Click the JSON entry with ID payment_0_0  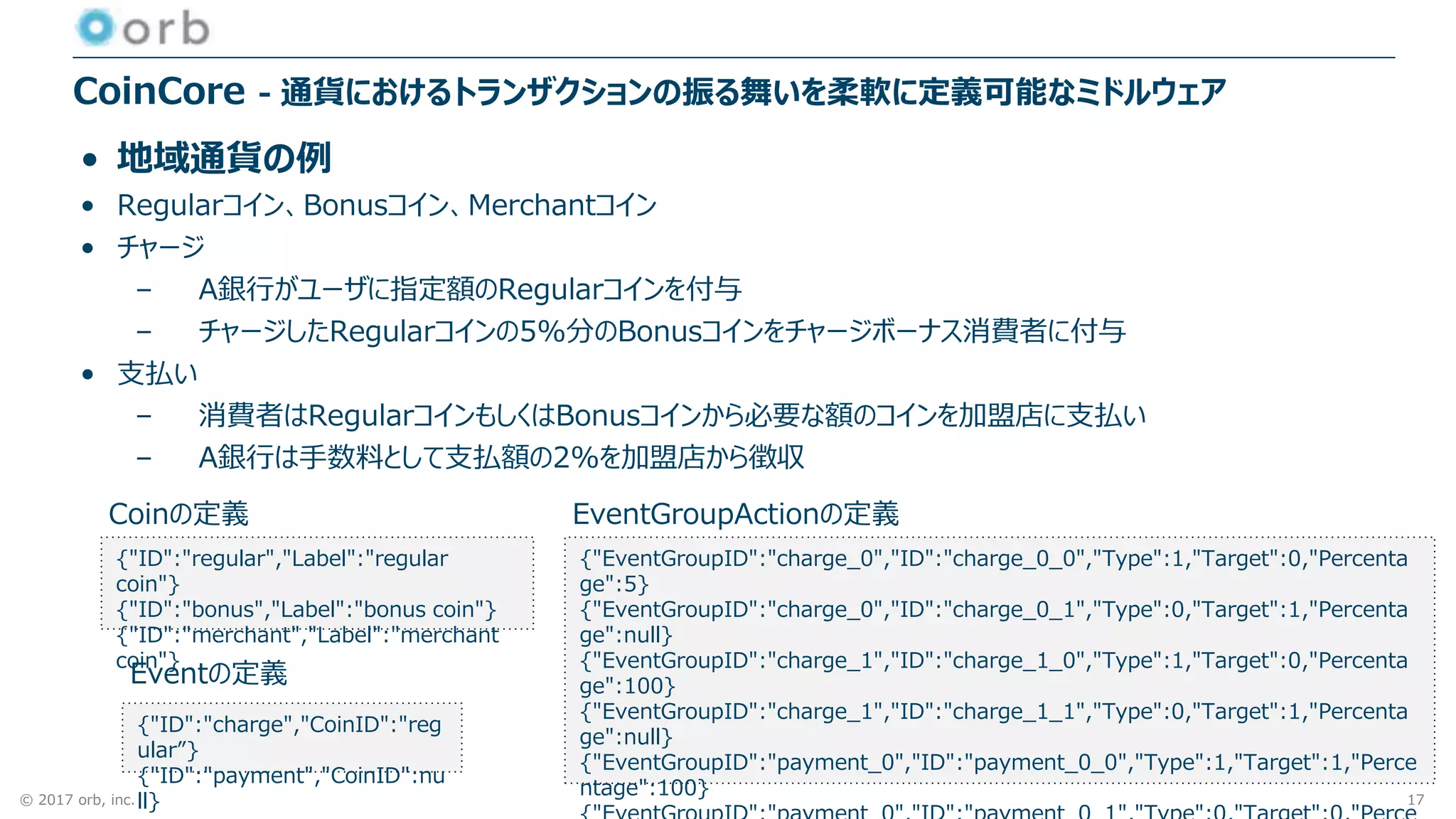[998, 775]
